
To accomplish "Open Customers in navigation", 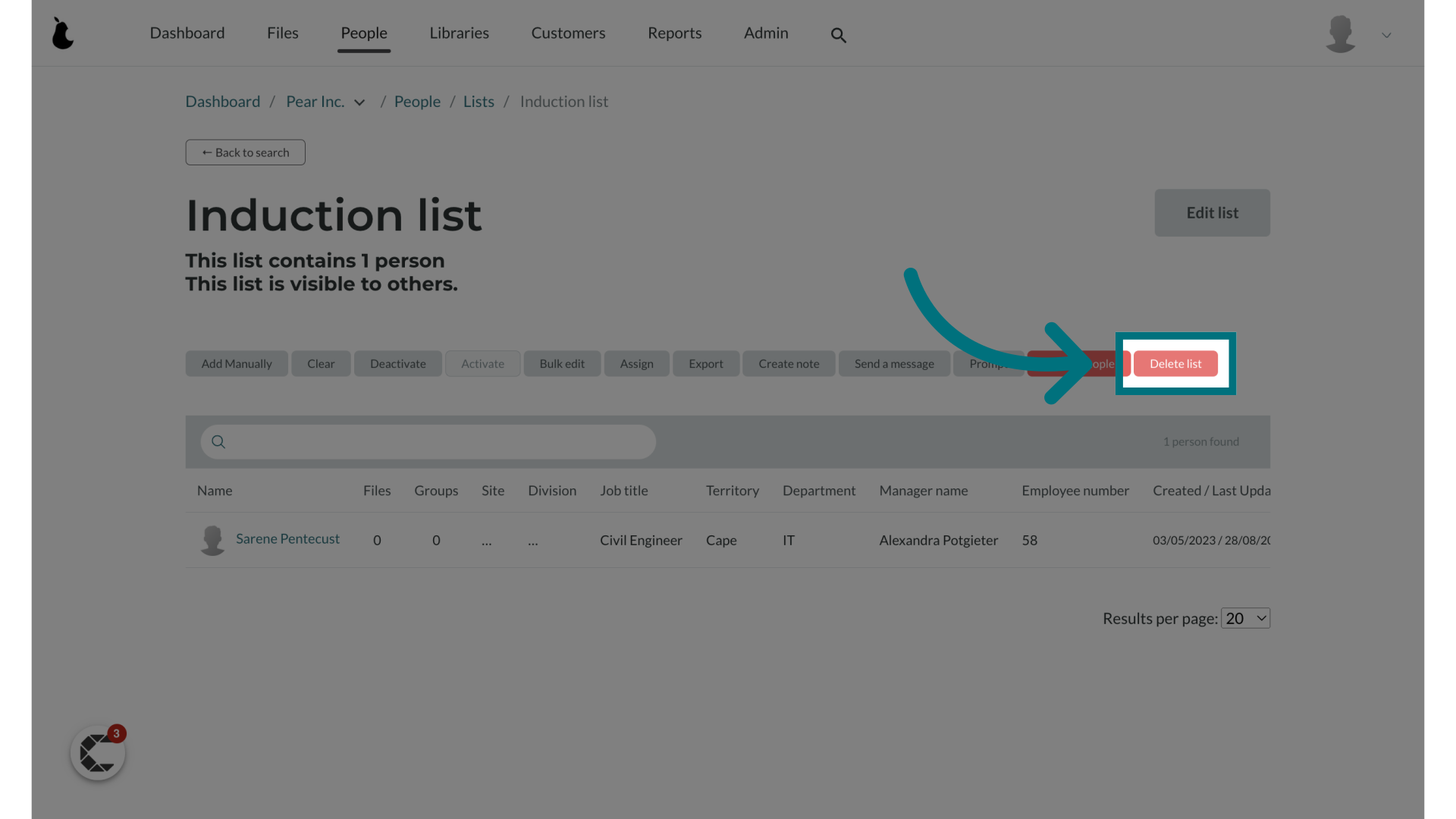I will pyautogui.click(x=568, y=33).
